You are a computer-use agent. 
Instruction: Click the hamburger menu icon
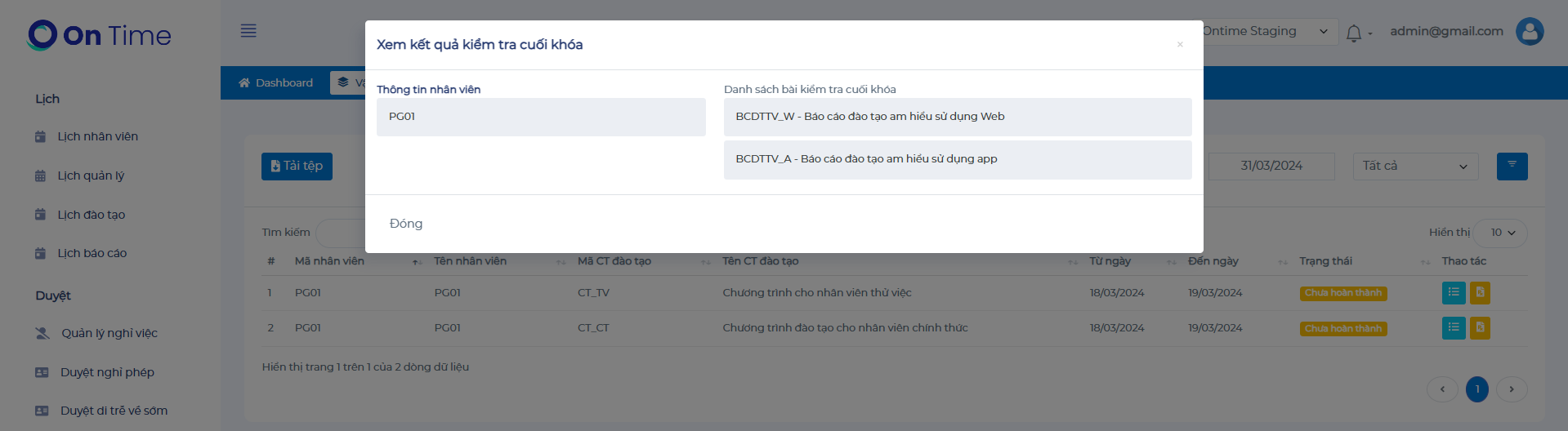coord(248,31)
